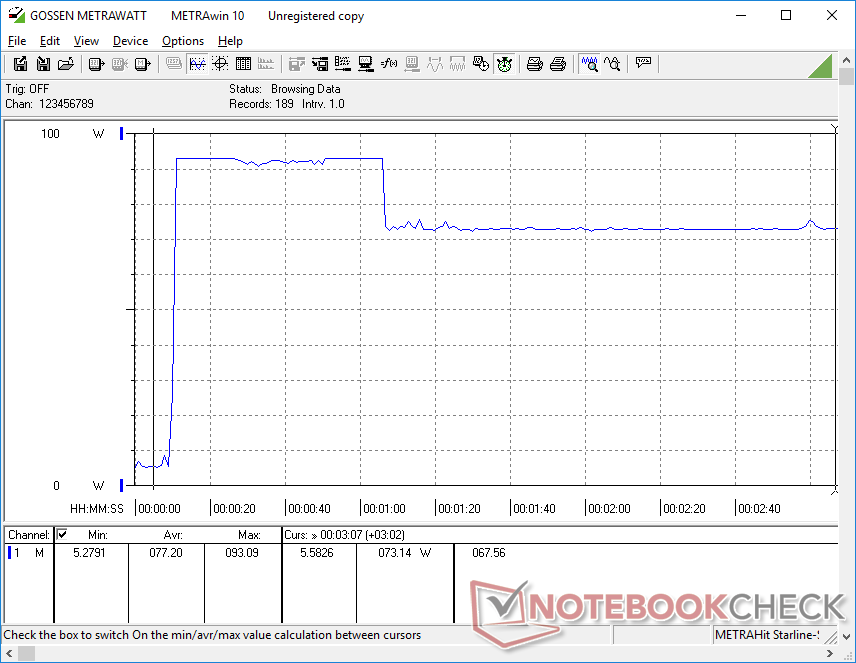Toggle the Y-t waveform graph view icon
This screenshot has width=856, height=663.
pos(197,64)
